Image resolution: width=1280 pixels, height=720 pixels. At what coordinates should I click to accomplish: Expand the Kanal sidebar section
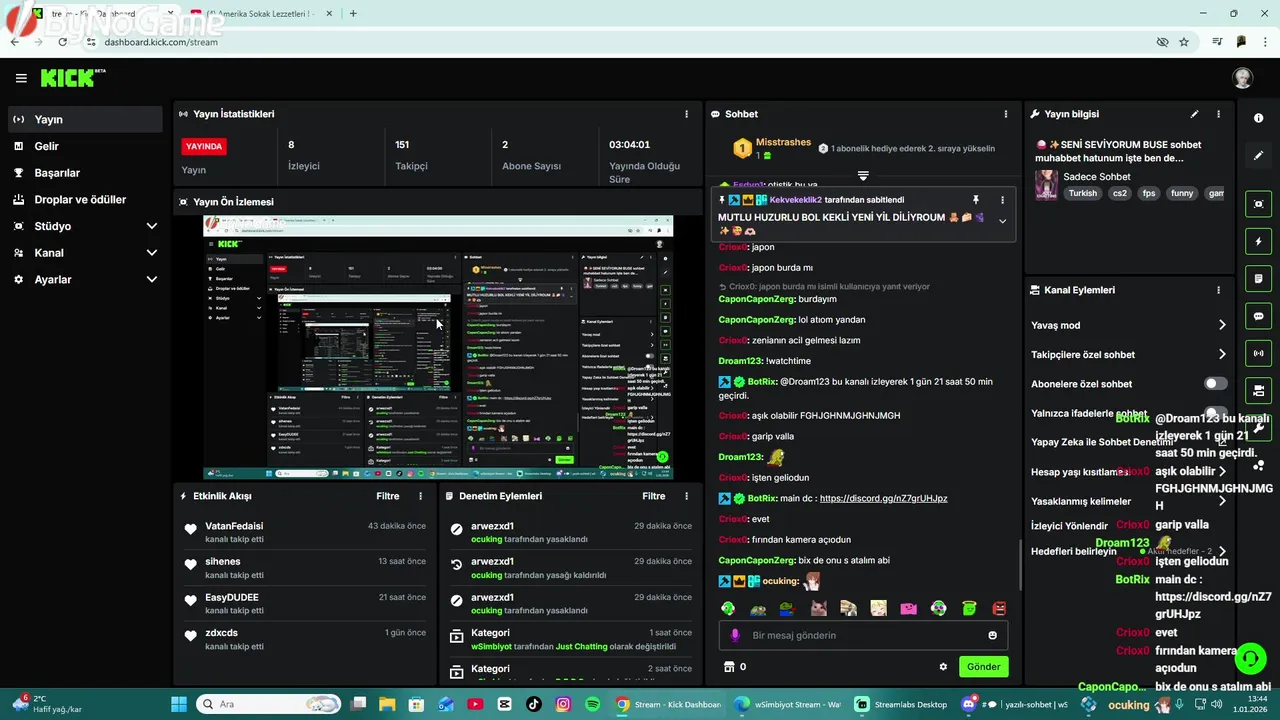click(x=152, y=253)
